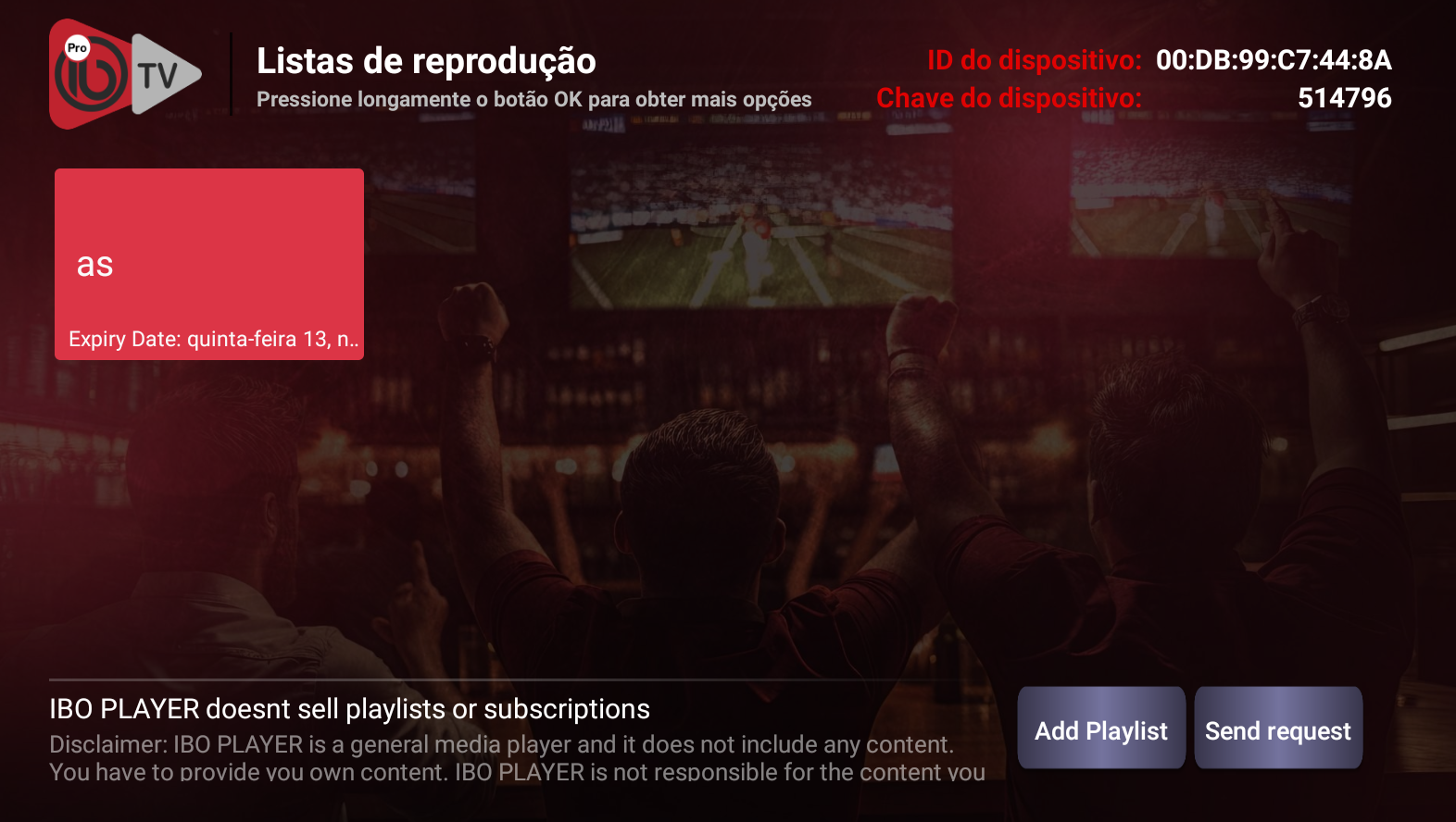This screenshot has width=1456, height=822.
Task: Select the "as" playlist card
Action: (x=209, y=264)
